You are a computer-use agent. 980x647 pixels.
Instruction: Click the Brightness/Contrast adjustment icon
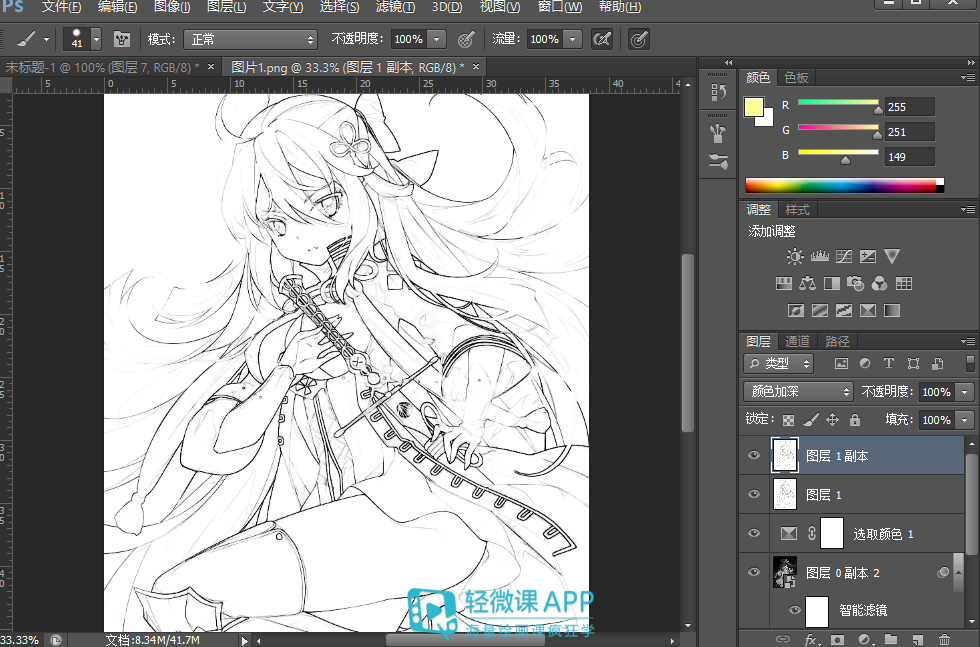[795, 256]
